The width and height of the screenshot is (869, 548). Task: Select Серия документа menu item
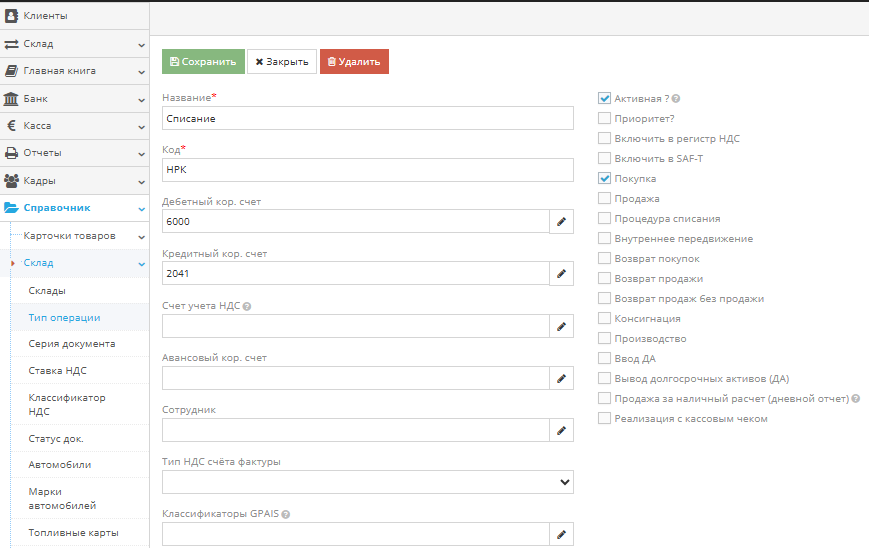click(71, 343)
